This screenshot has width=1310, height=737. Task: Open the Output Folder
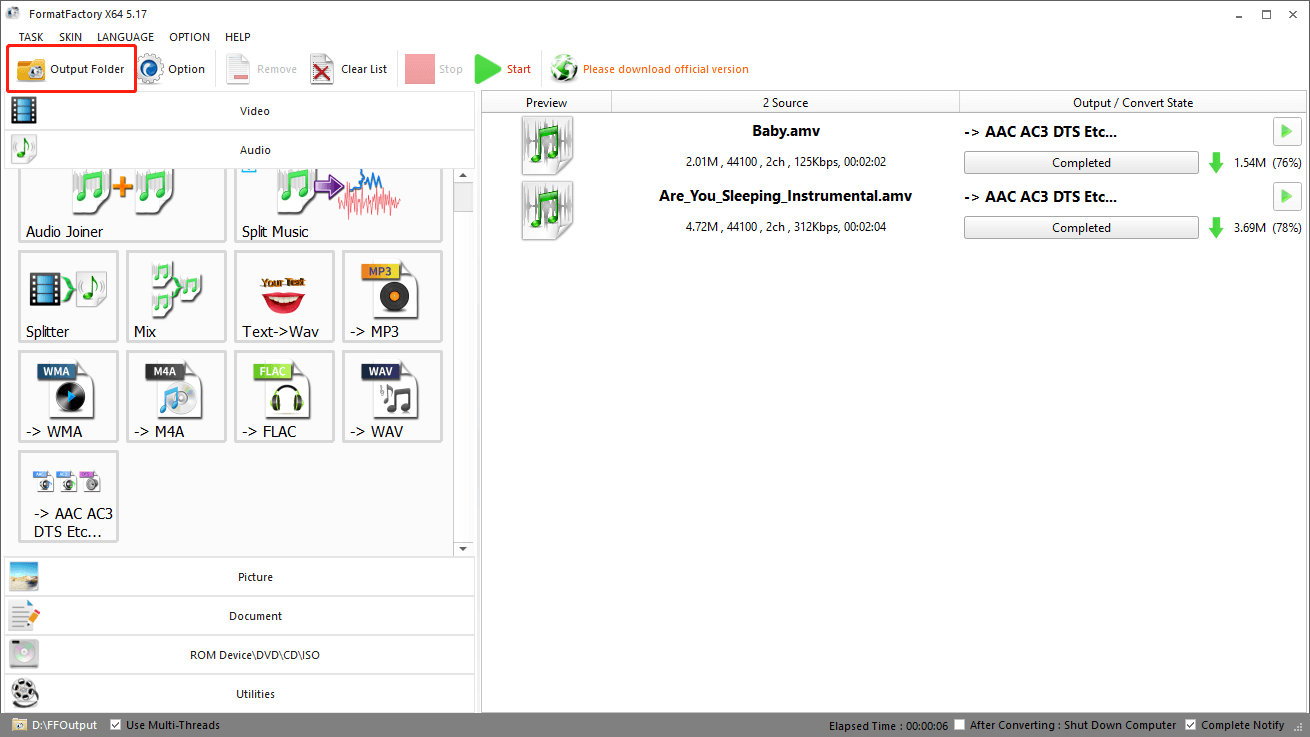(71, 69)
